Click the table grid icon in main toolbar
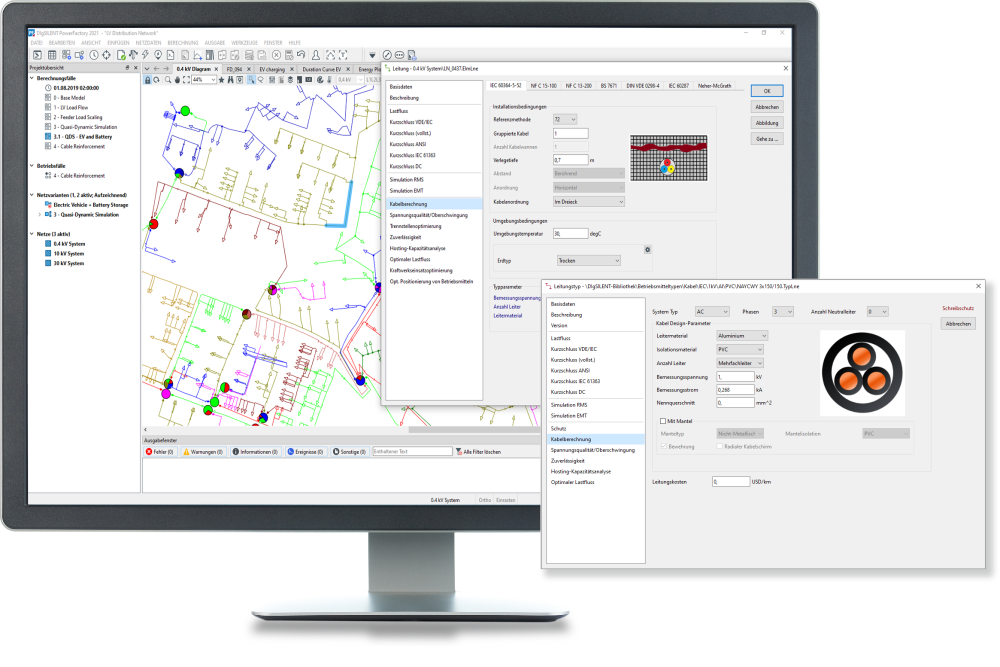This screenshot has width=1000, height=667. click(x=52, y=55)
